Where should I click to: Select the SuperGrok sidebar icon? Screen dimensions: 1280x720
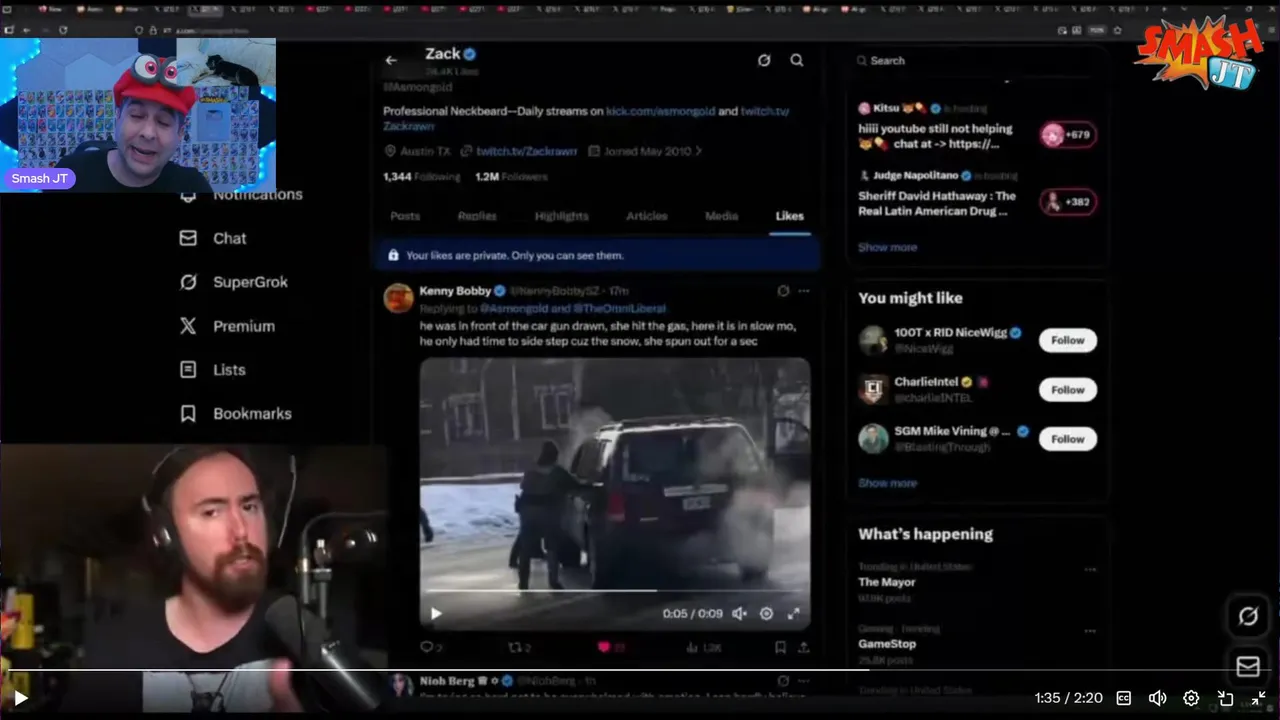(188, 282)
